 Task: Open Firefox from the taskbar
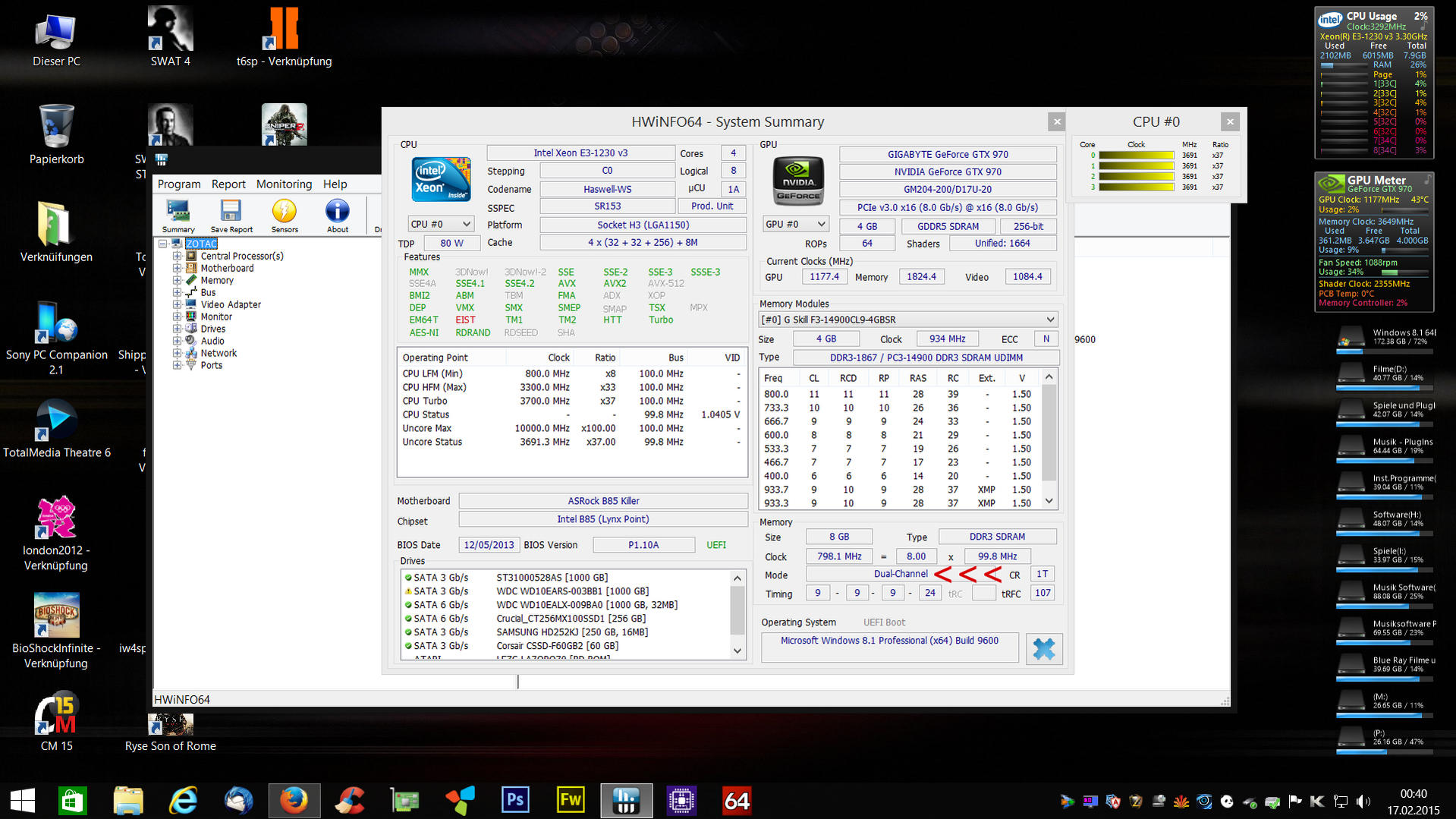(294, 801)
